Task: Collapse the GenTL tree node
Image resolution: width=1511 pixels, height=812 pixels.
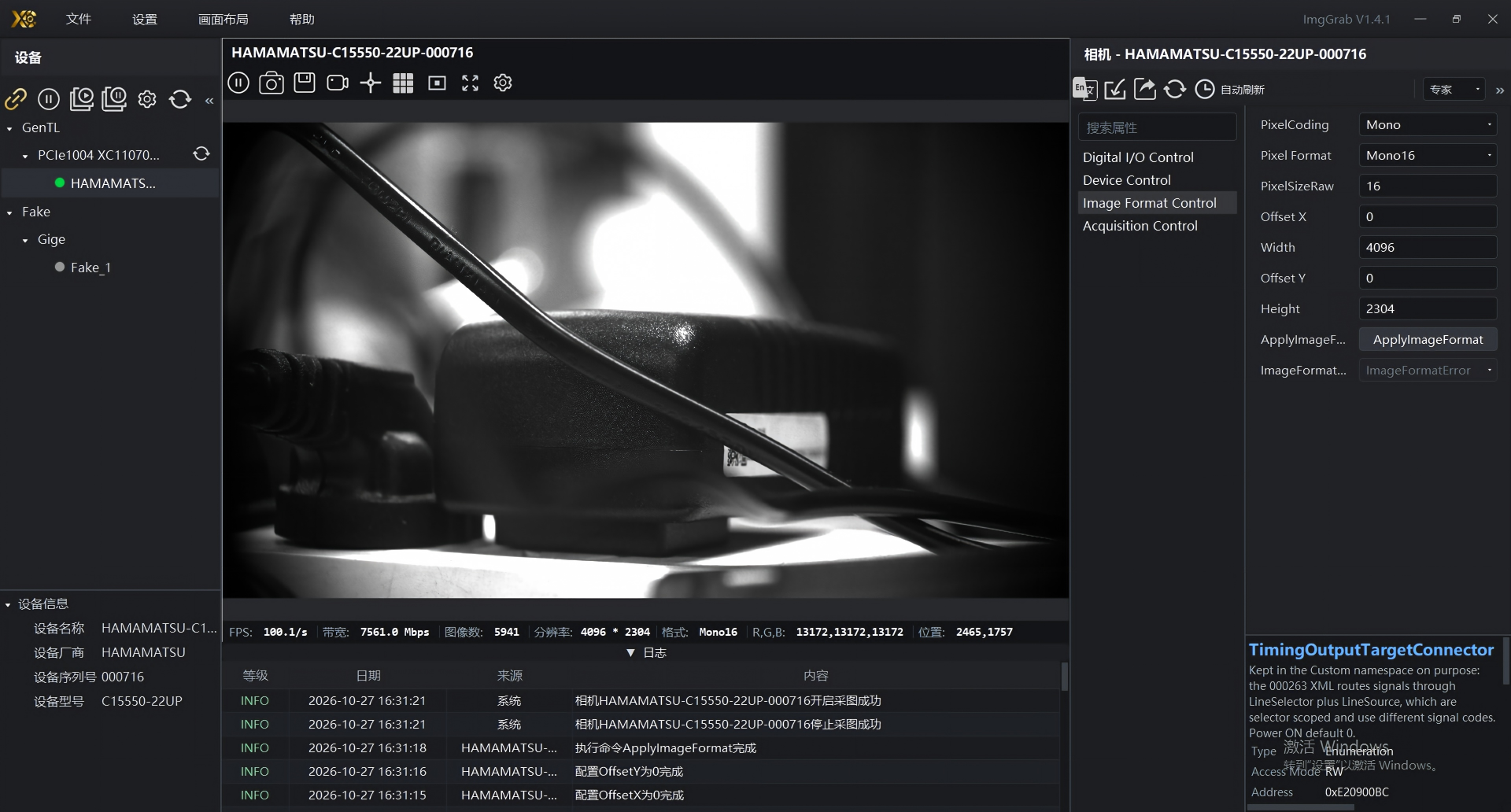Action: pyautogui.click(x=9, y=128)
